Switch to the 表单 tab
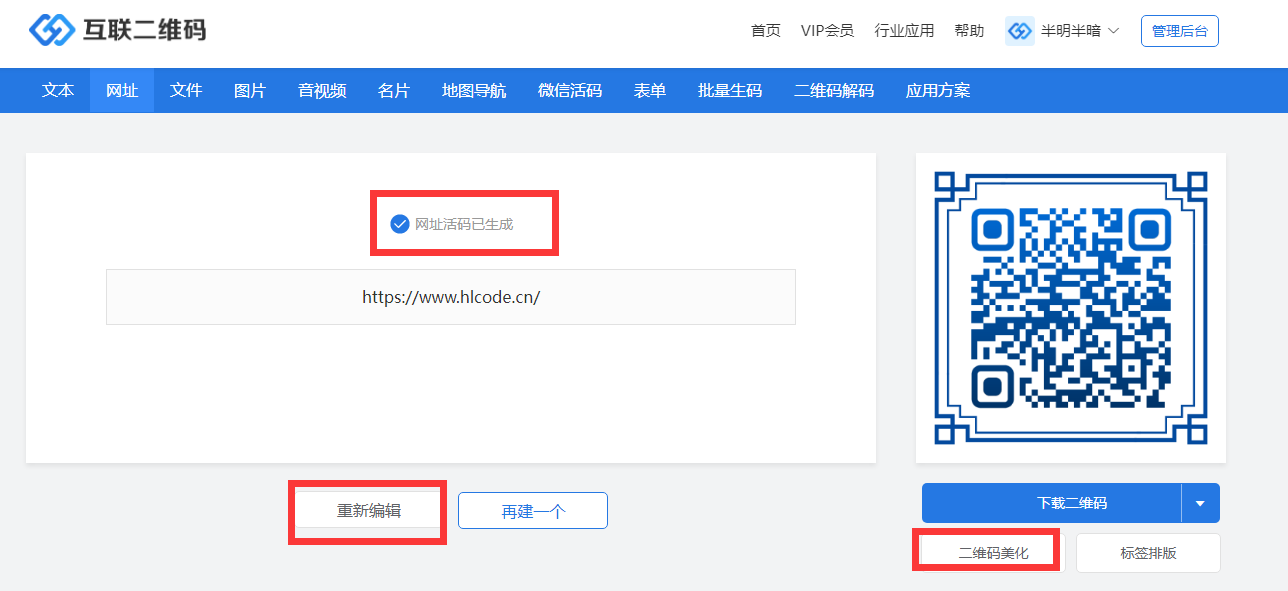Viewport: 1288px width, 591px height. point(650,91)
